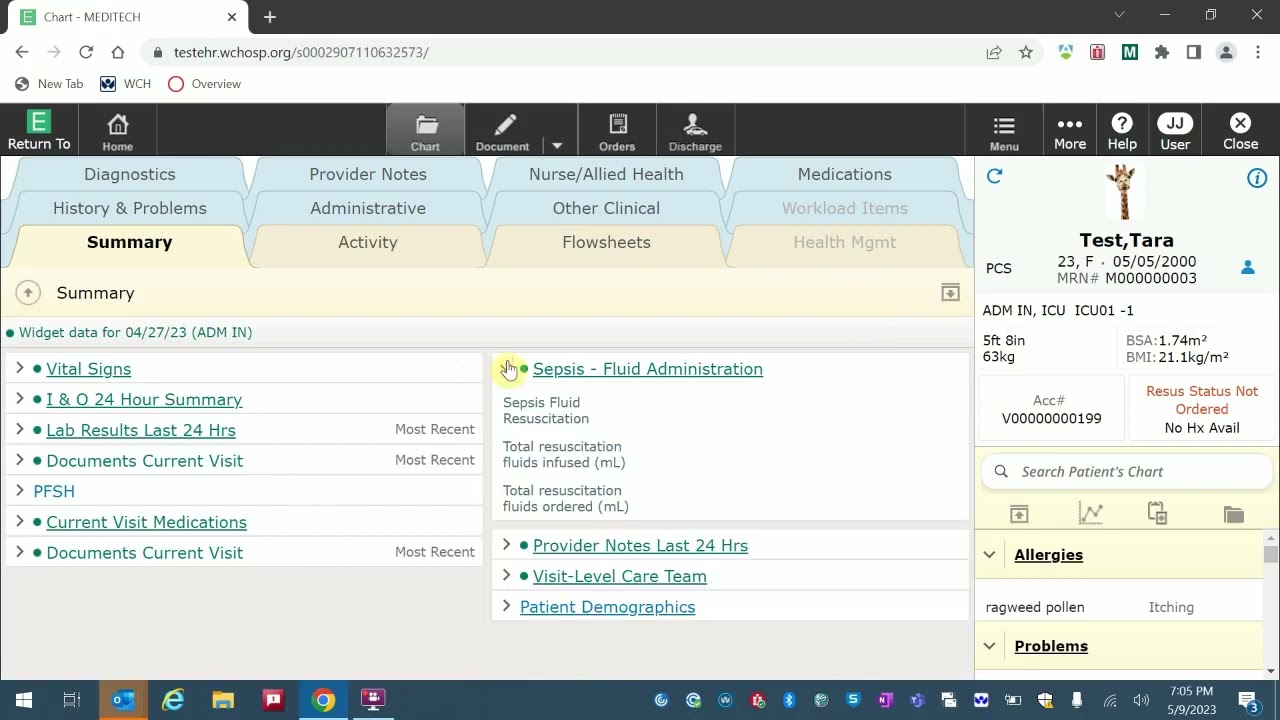The image size is (1280, 720).
Task: Click the blue person icon beside the MRN
Action: coord(1248,267)
